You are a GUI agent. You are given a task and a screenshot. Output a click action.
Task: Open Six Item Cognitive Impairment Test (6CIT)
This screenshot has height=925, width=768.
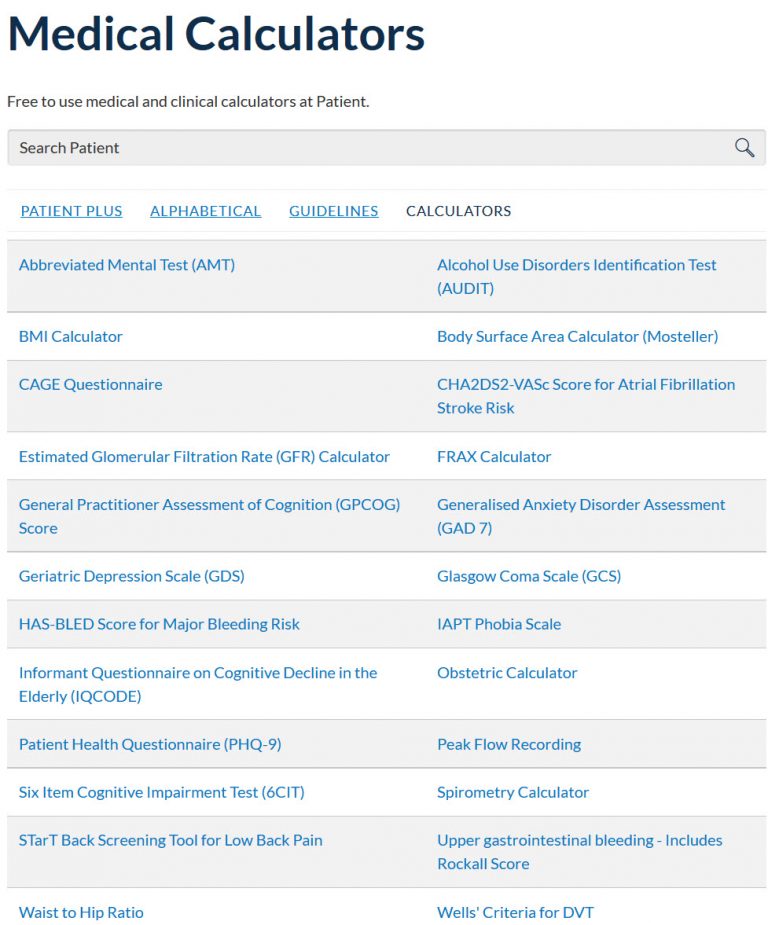[x=162, y=792]
